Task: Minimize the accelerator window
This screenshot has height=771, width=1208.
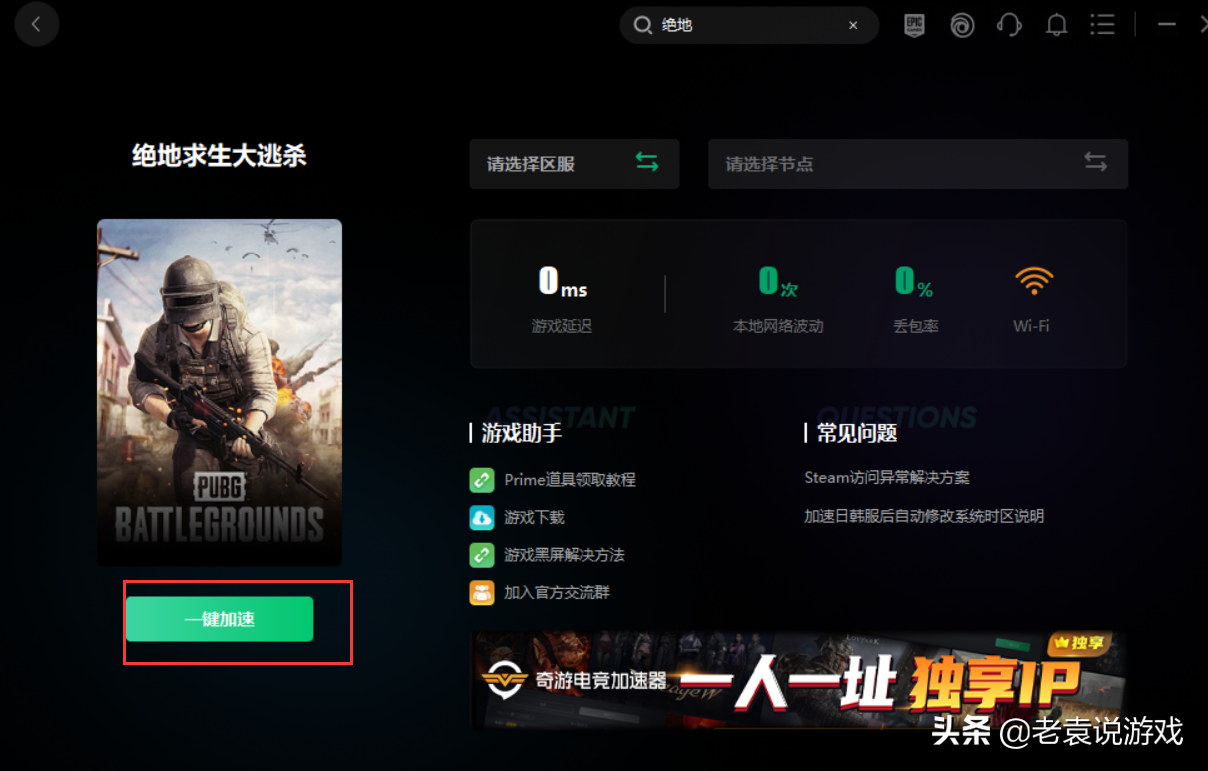Action: pyautogui.click(x=1166, y=25)
